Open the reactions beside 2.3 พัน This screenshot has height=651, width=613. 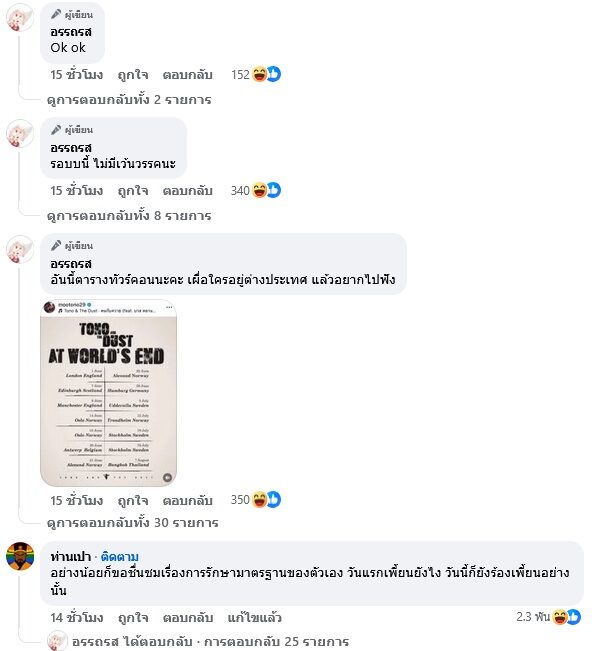pos(566,617)
